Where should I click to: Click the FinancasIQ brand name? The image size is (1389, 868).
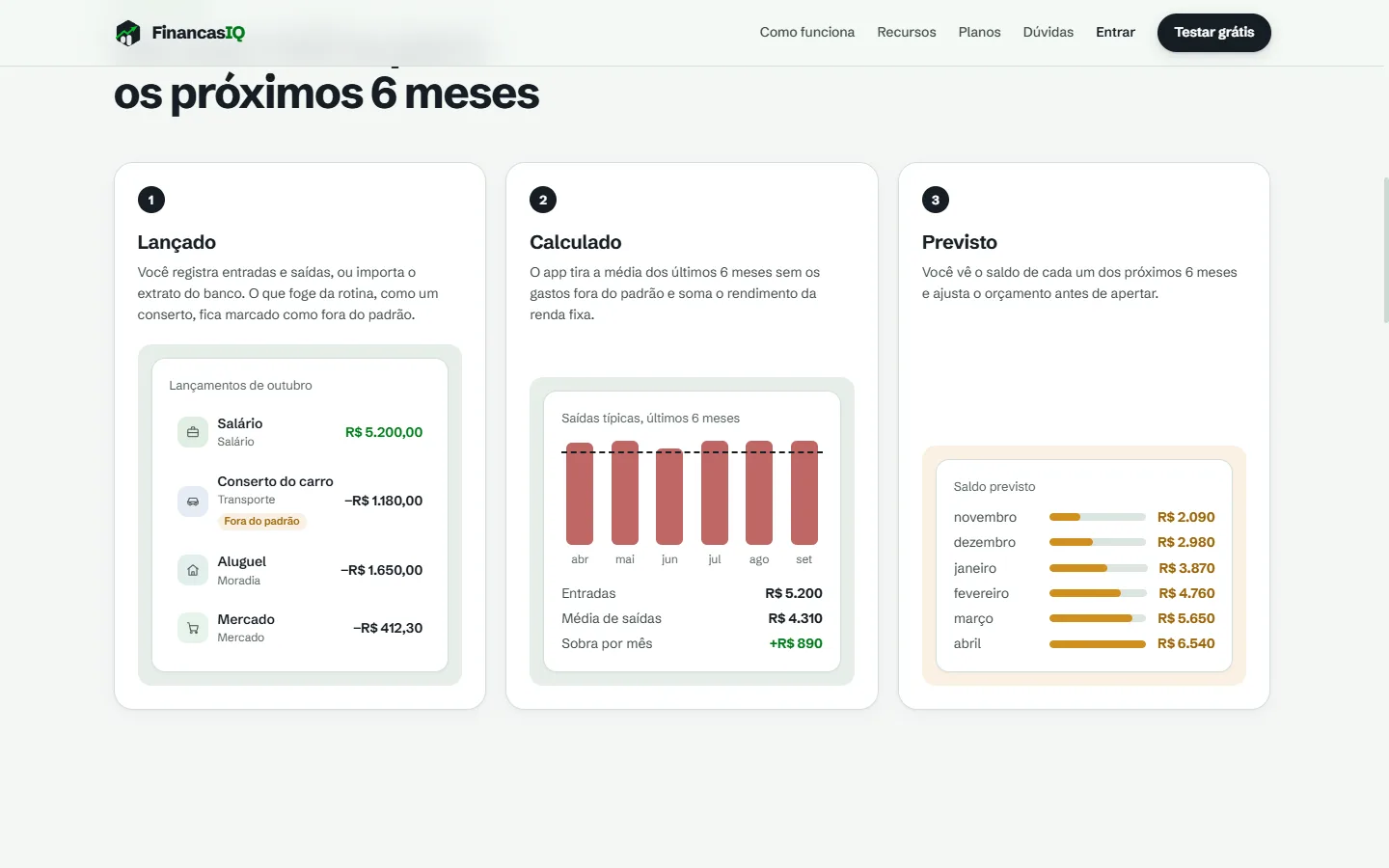tap(199, 33)
